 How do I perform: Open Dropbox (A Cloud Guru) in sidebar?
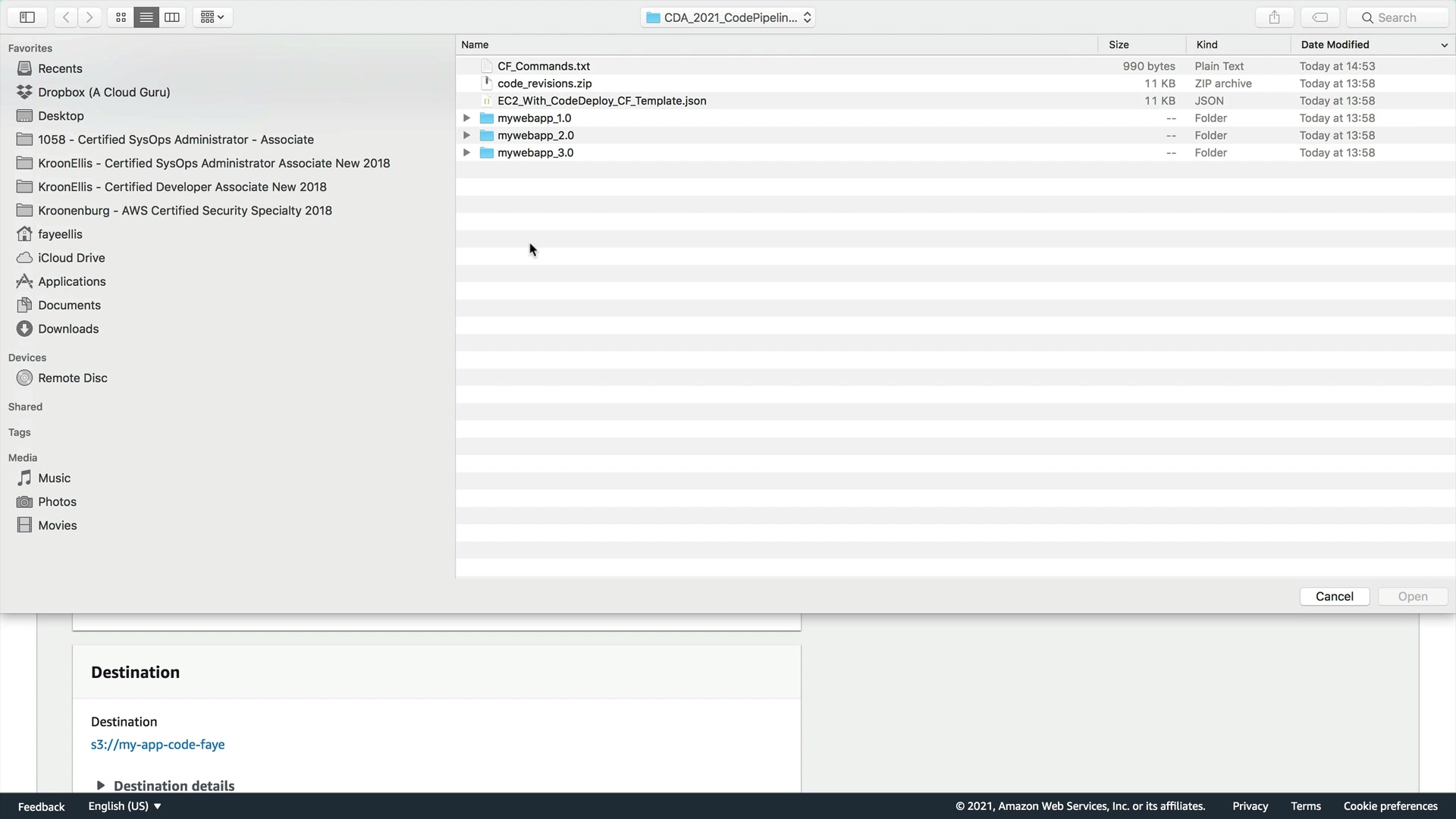[104, 93]
